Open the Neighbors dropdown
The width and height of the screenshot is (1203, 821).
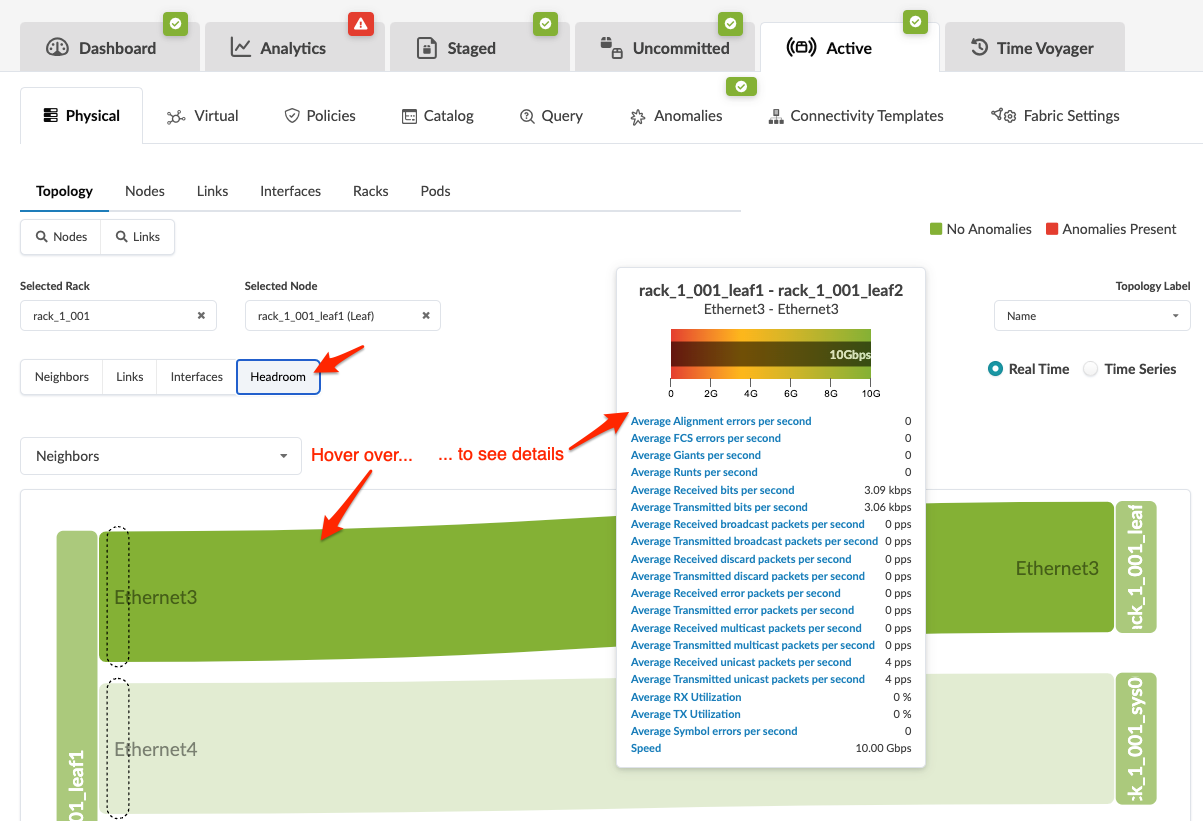pos(161,456)
